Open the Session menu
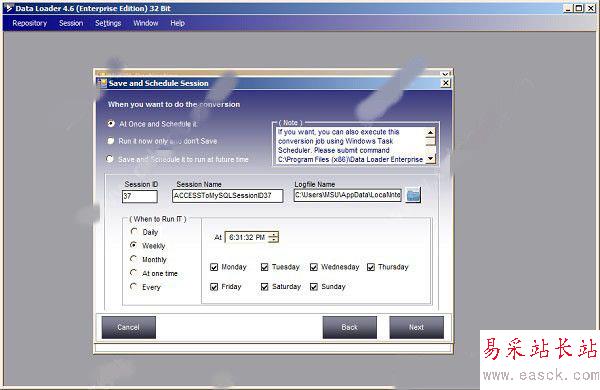This screenshot has width=600, height=390. 71,23
